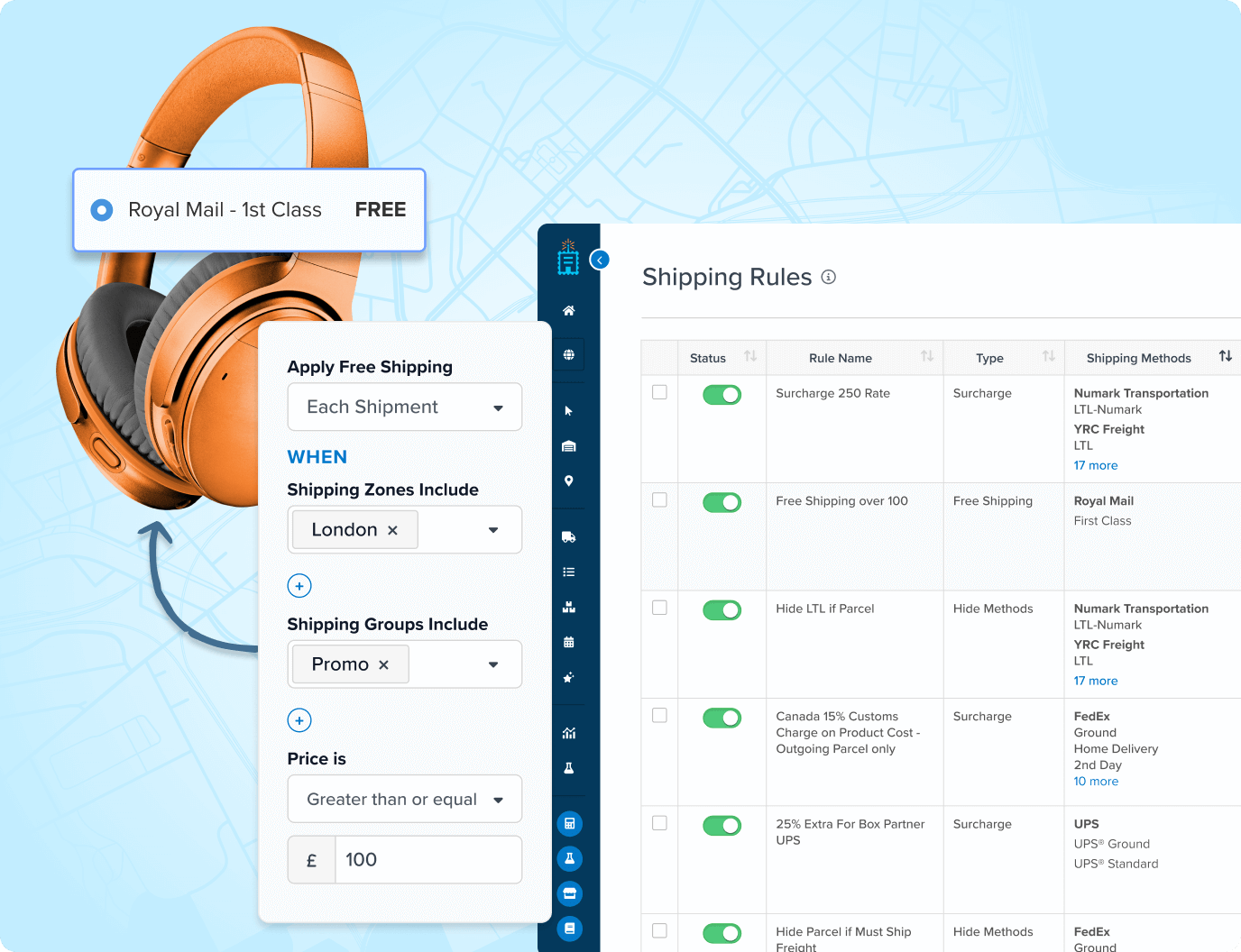The height and width of the screenshot is (952, 1241).
Task: Click the warehouse icon in sidebar
Action: [568, 446]
